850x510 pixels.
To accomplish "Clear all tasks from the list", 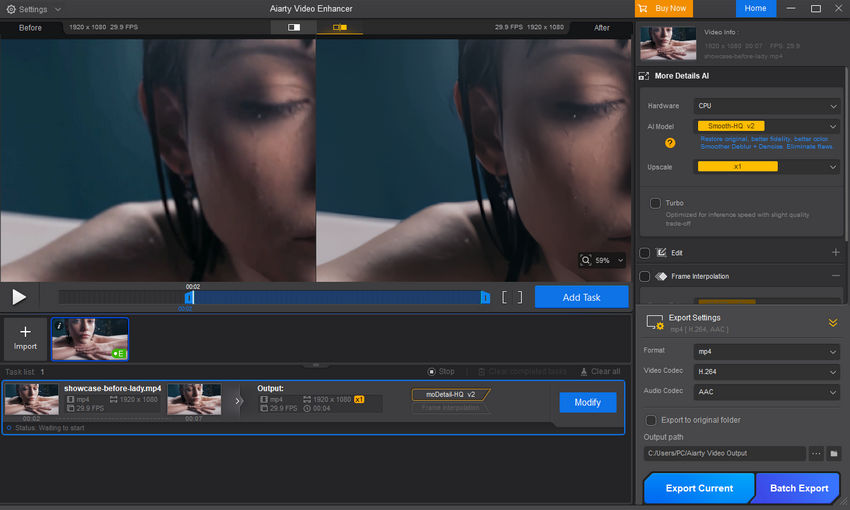I will [600, 371].
